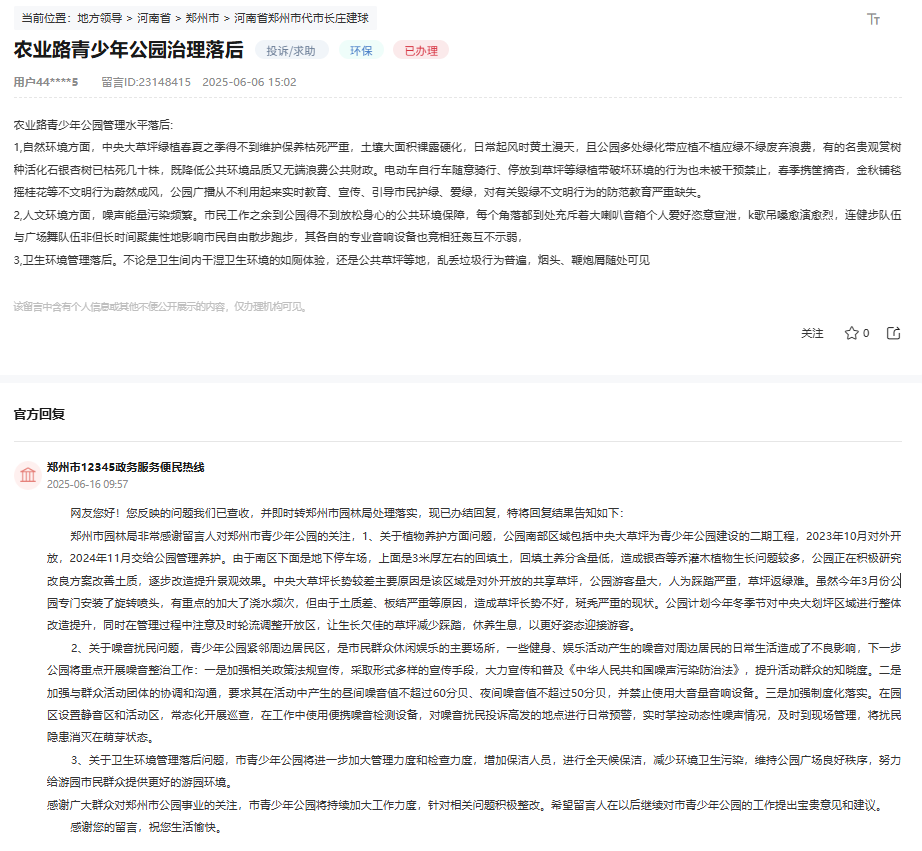Click the grey privacy notice 该留言中含有个人信息
Viewport: 922px width, 851px height.
click(x=160, y=306)
